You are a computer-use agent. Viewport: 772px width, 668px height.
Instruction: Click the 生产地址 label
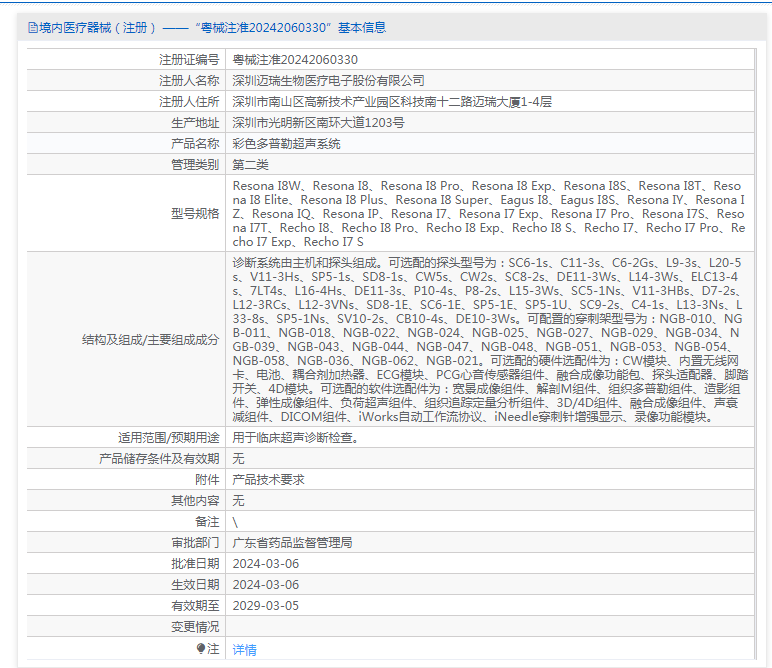point(195,123)
